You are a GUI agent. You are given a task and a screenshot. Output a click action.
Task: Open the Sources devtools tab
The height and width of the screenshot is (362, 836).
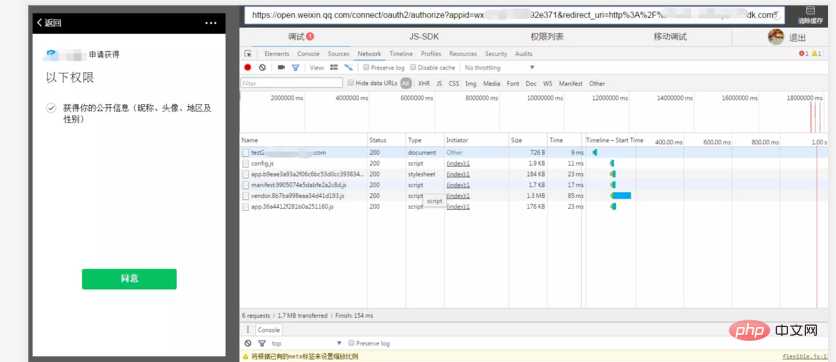point(339,54)
